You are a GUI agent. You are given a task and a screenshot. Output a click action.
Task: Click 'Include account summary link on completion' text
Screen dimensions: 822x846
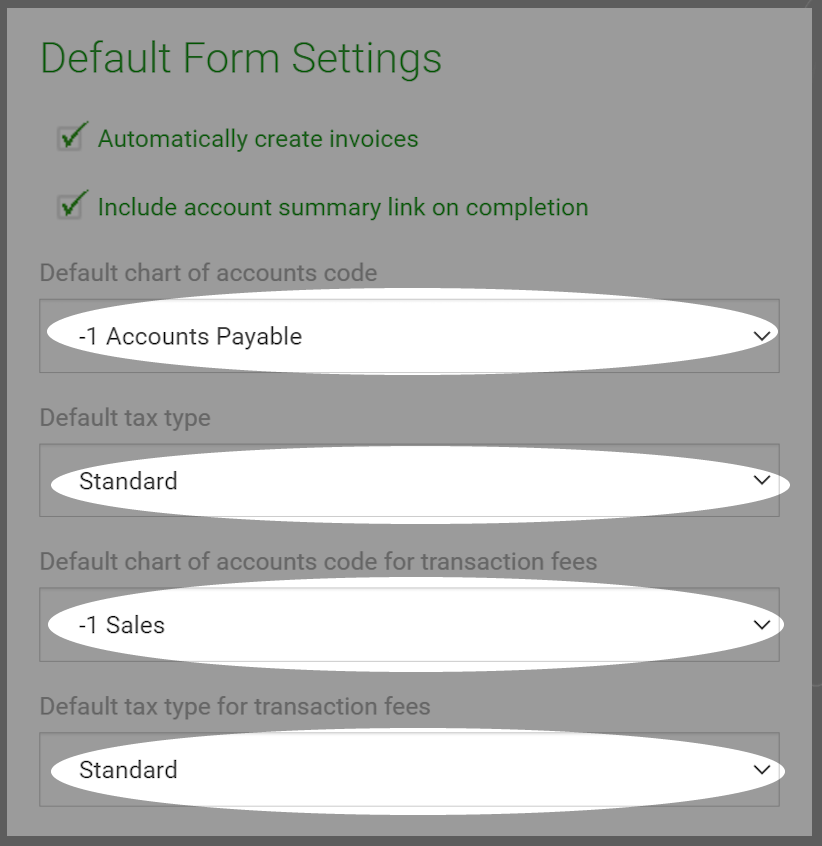click(343, 207)
